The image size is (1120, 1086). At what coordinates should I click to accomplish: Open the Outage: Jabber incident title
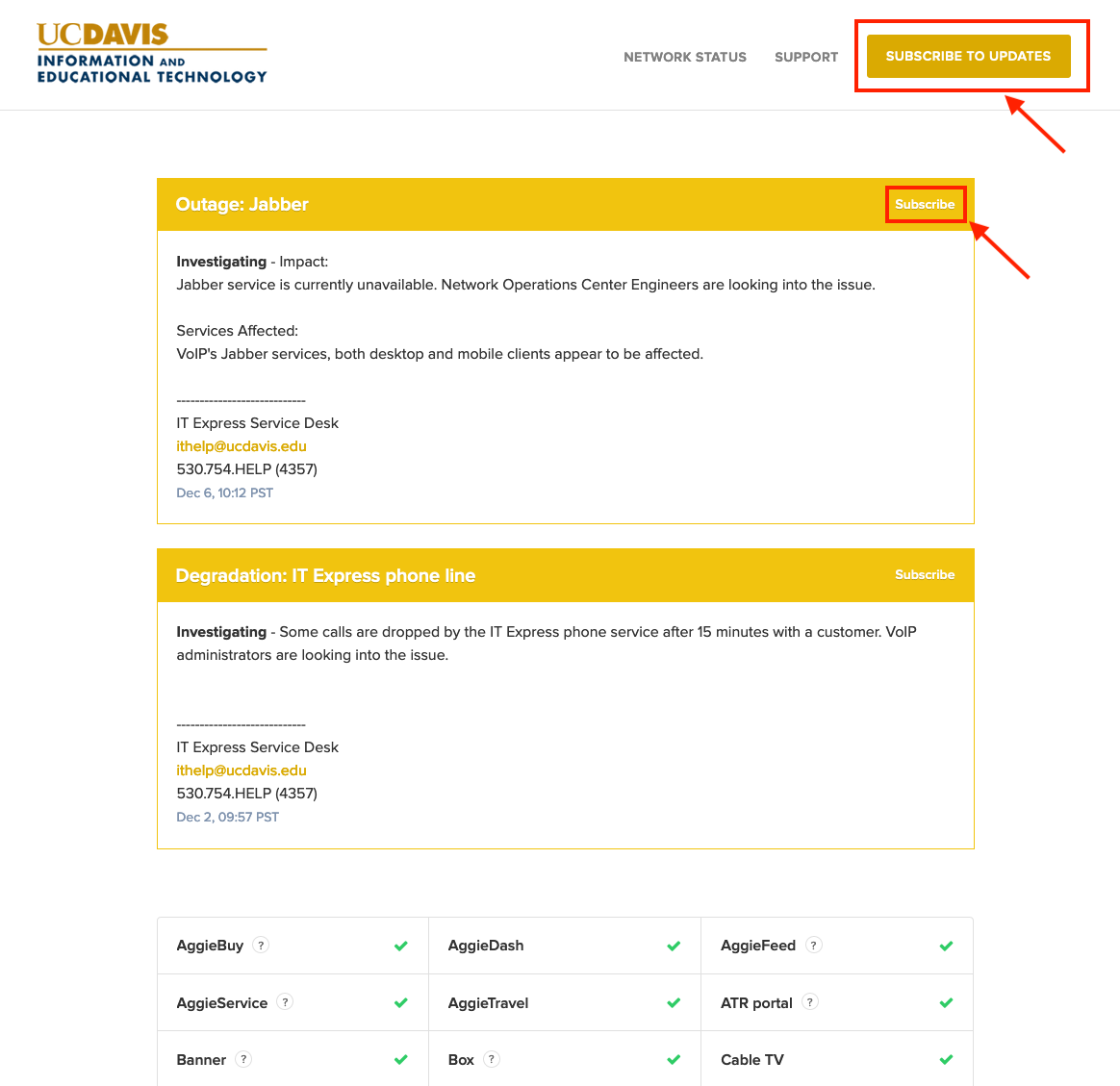point(242,204)
